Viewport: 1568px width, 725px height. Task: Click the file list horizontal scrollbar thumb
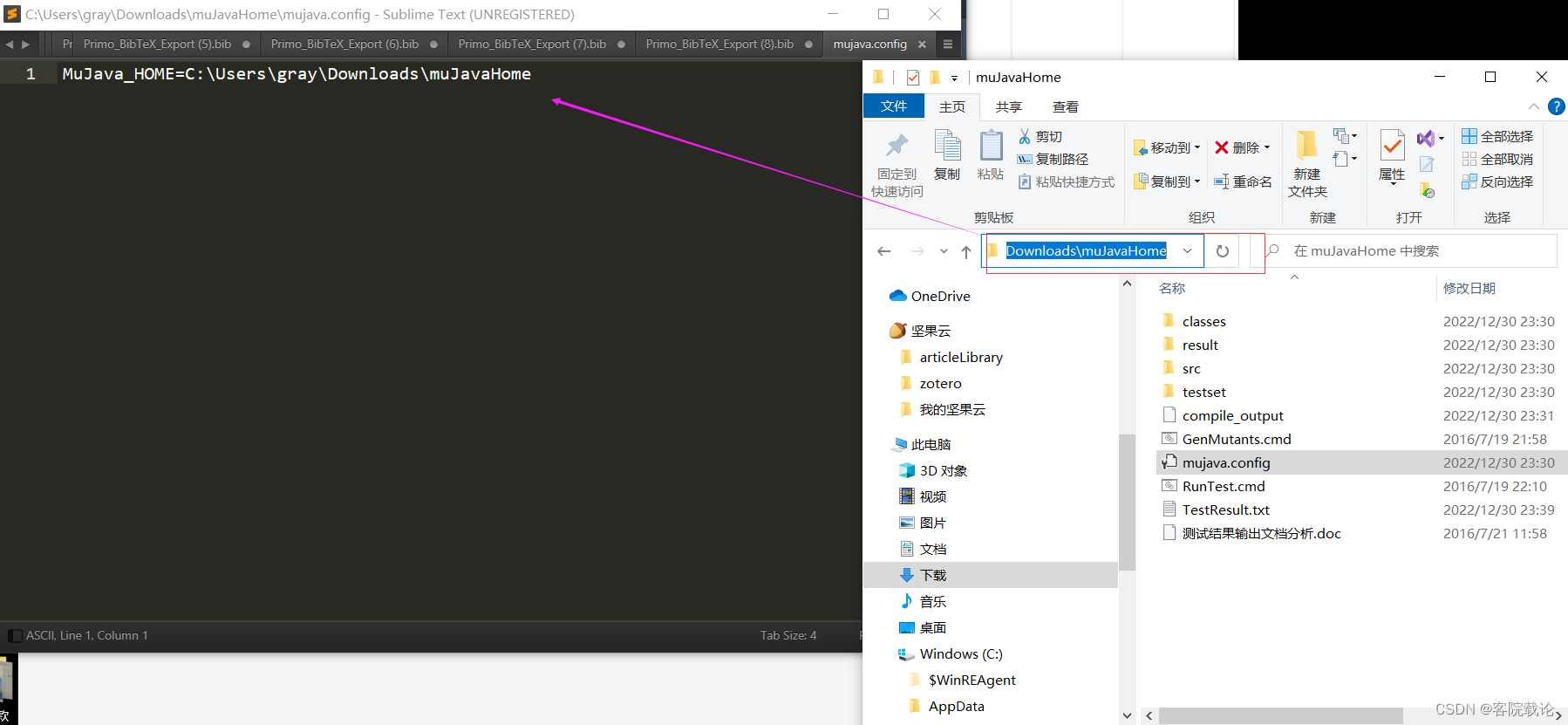tap(1280, 715)
